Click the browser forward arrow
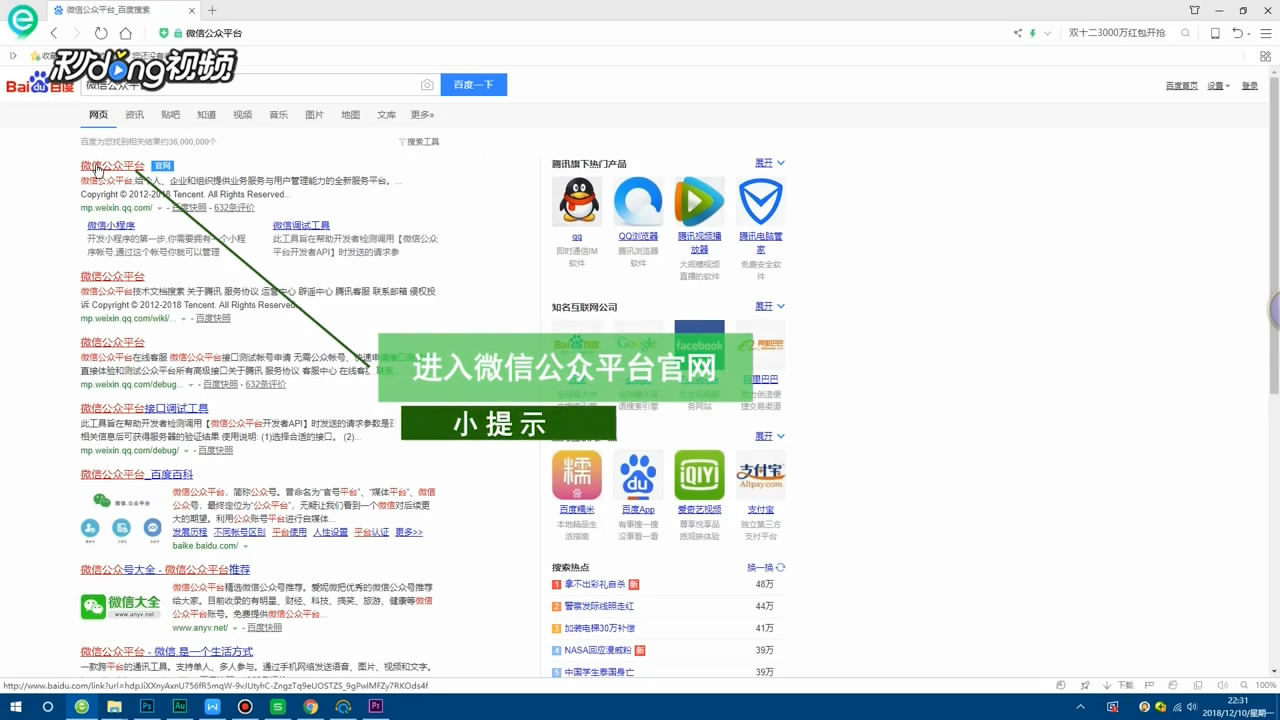The image size is (1280, 720). [77, 33]
